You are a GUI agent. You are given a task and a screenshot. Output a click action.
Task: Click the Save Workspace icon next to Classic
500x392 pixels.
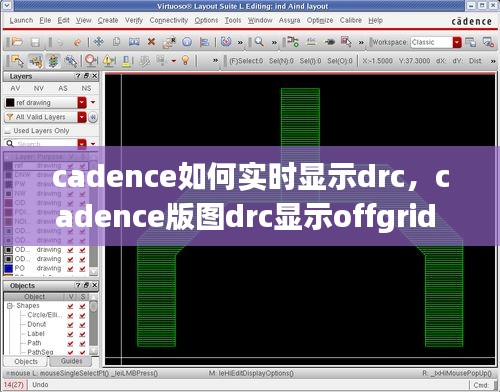470,42
